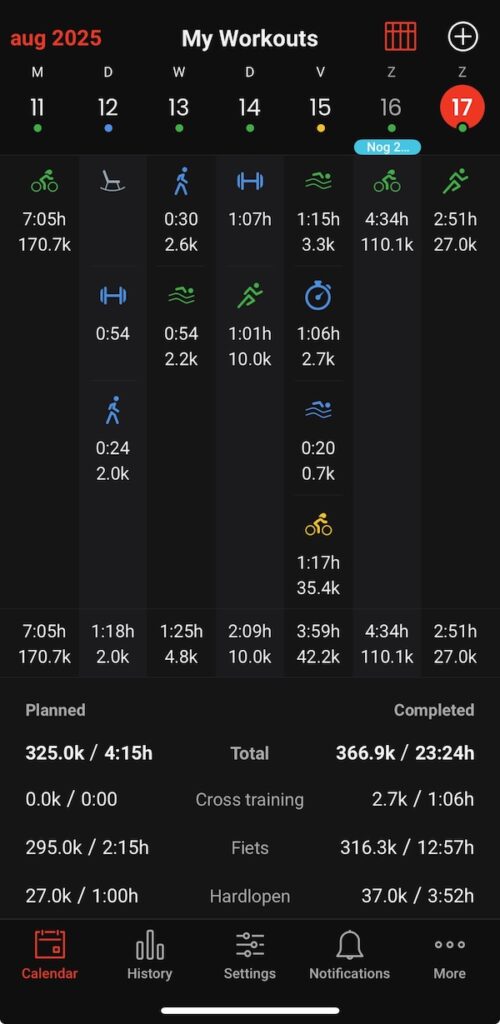Open the More menu tab
500x1024 pixels.
click(450, 955)
